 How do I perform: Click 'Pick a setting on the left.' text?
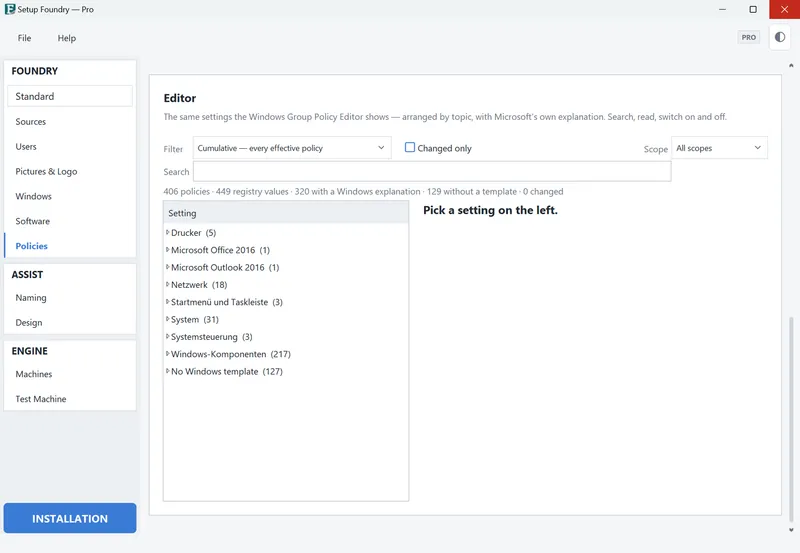tap(490, 210)
